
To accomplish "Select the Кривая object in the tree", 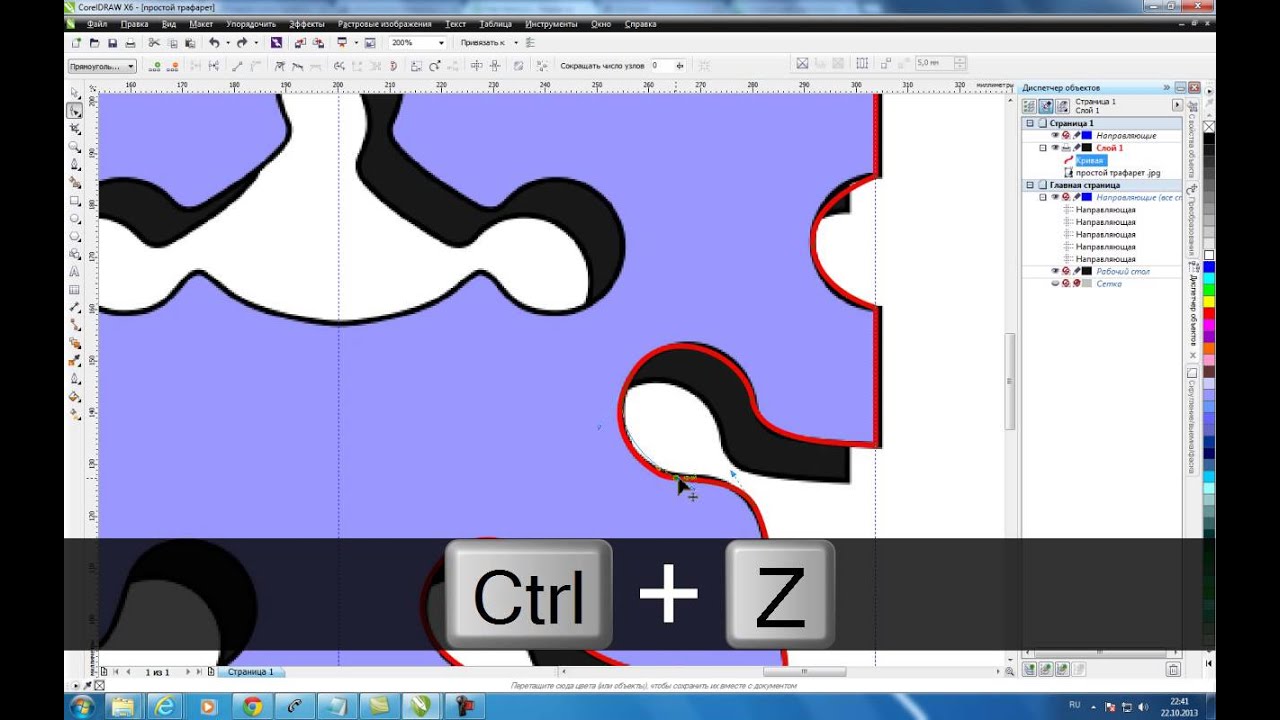I will (x=1090, y=160).
